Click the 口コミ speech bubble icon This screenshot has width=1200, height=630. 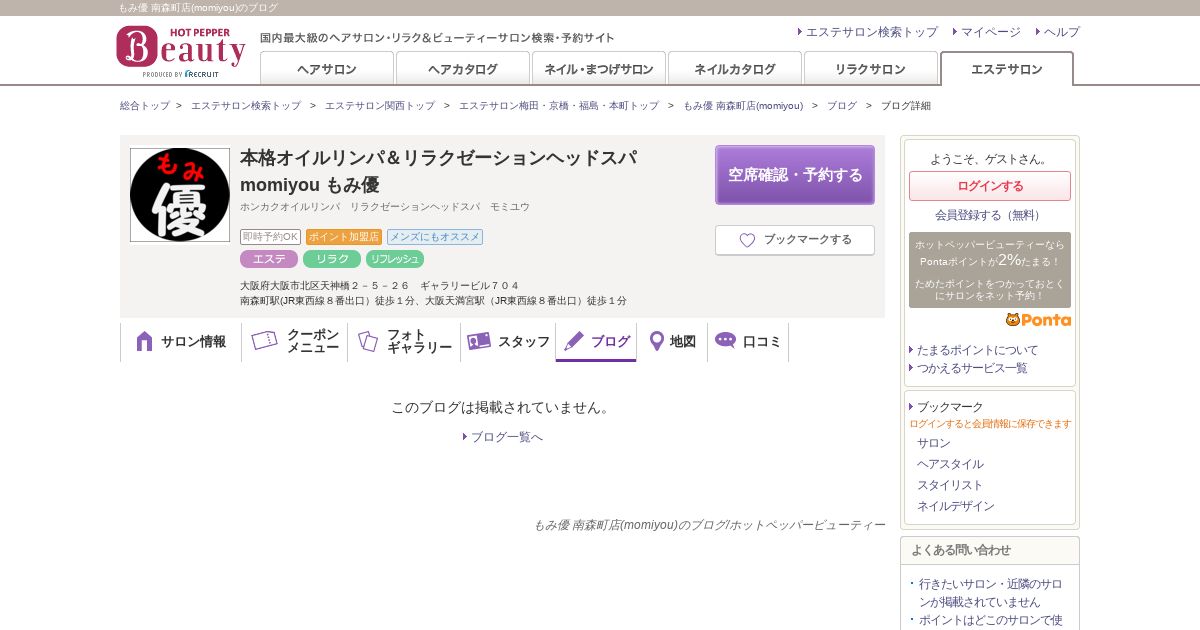(x=725, y=340)
